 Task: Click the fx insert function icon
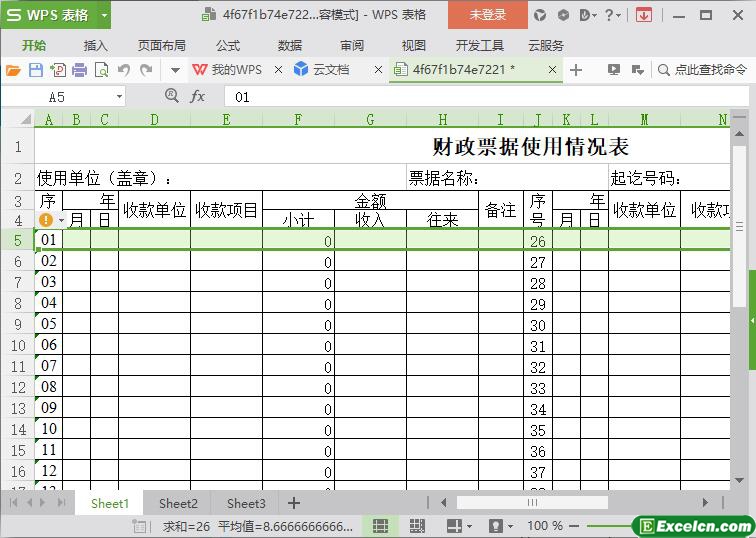tap(198, 97)
